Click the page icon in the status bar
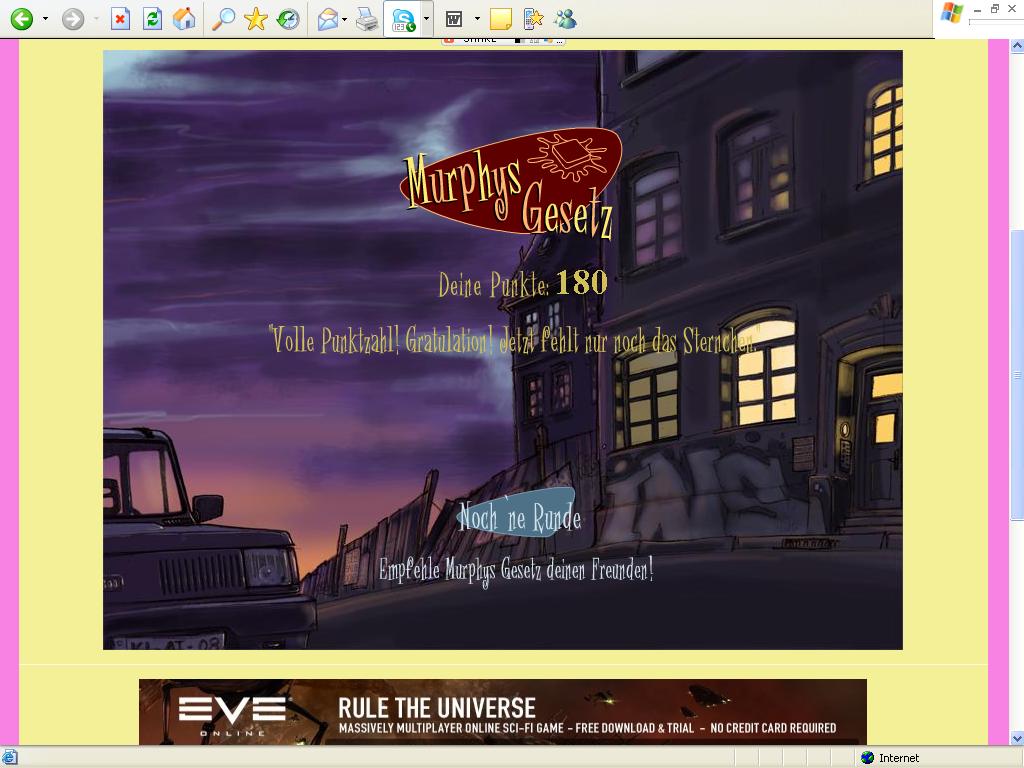This screenshot has width=1024, height=768. [x=9, y=758]
